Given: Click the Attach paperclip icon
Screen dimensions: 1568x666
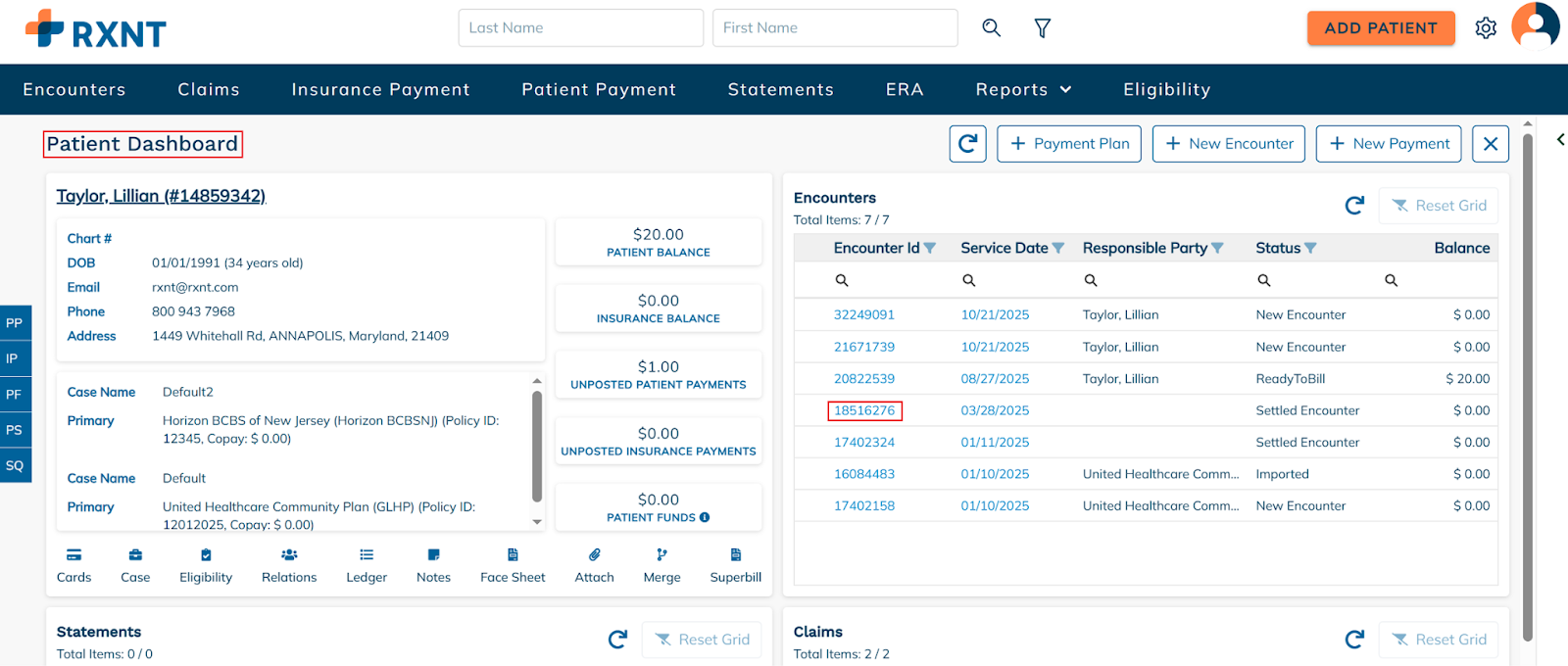Looking at the screenshot, I should point(594,555).
